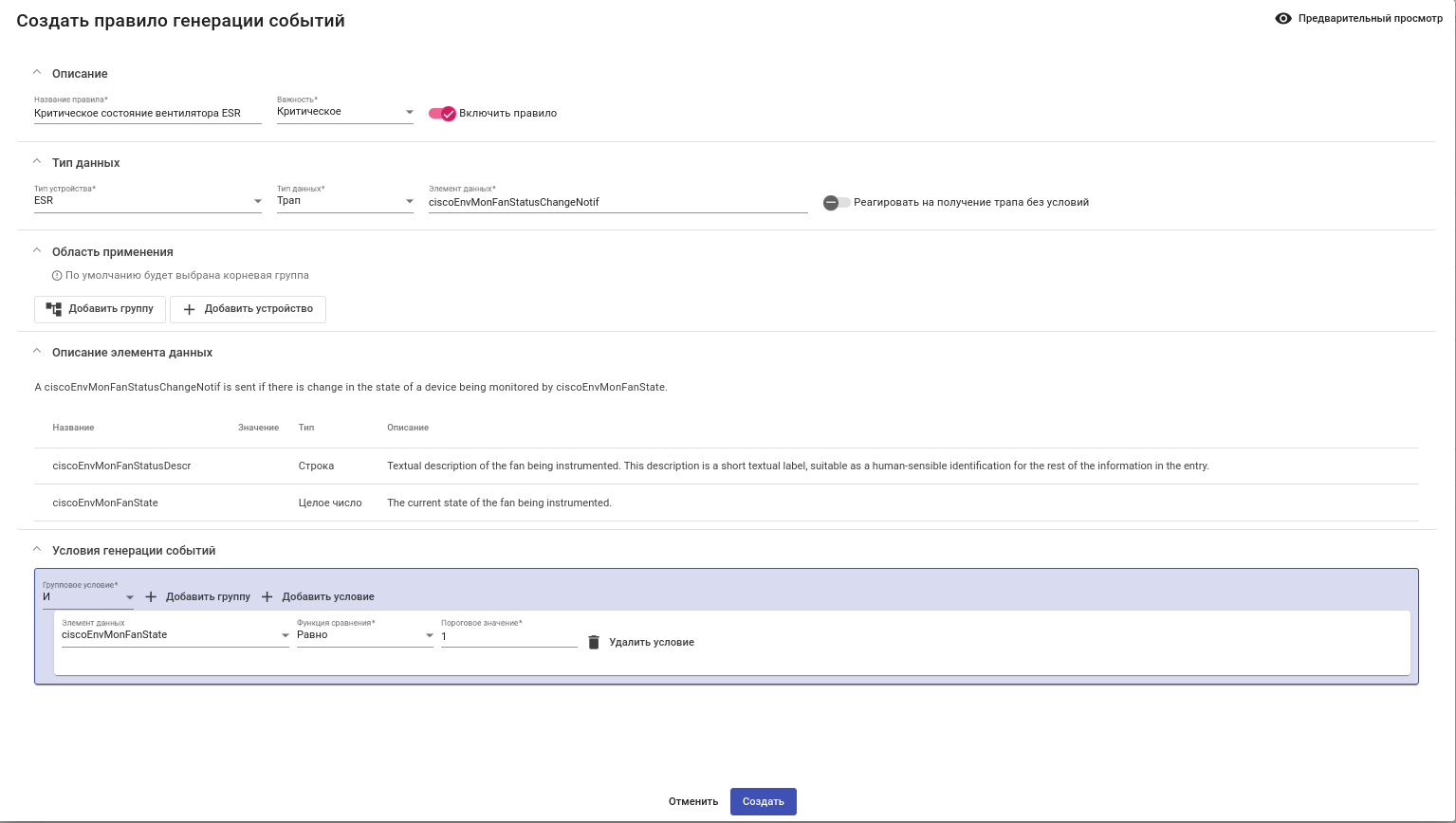1456x823 pixels.
Task: Click the info icon in Область применения
Action: click(x=57, y=276)
